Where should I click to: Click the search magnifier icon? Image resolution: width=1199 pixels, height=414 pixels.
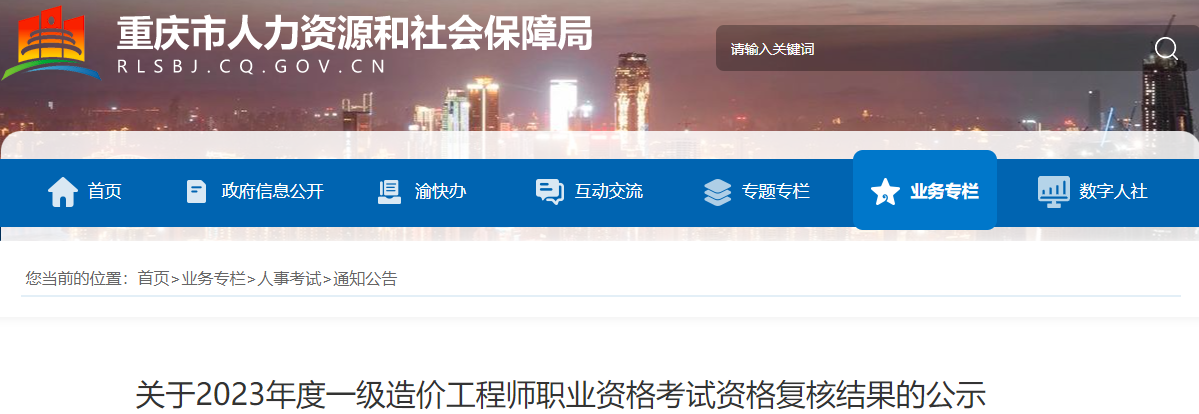pos(1166,49)
